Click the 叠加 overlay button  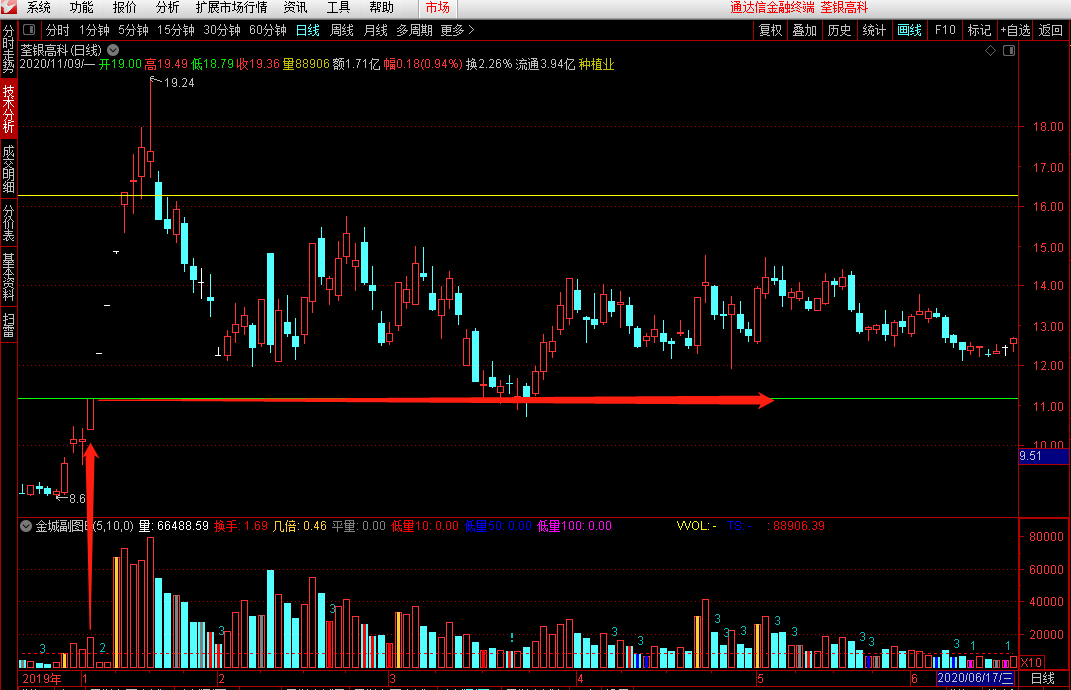point(805,30)
